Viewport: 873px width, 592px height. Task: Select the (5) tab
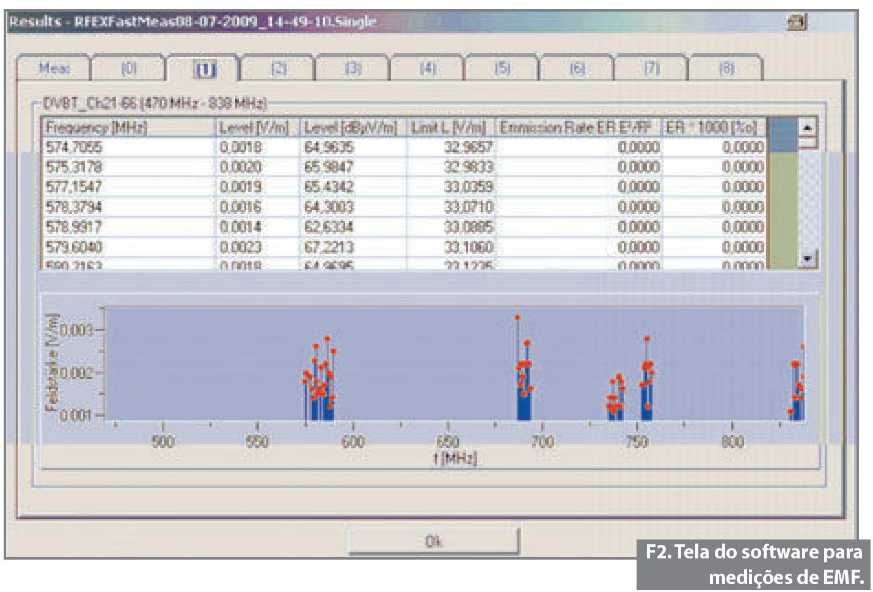(502, 68)
